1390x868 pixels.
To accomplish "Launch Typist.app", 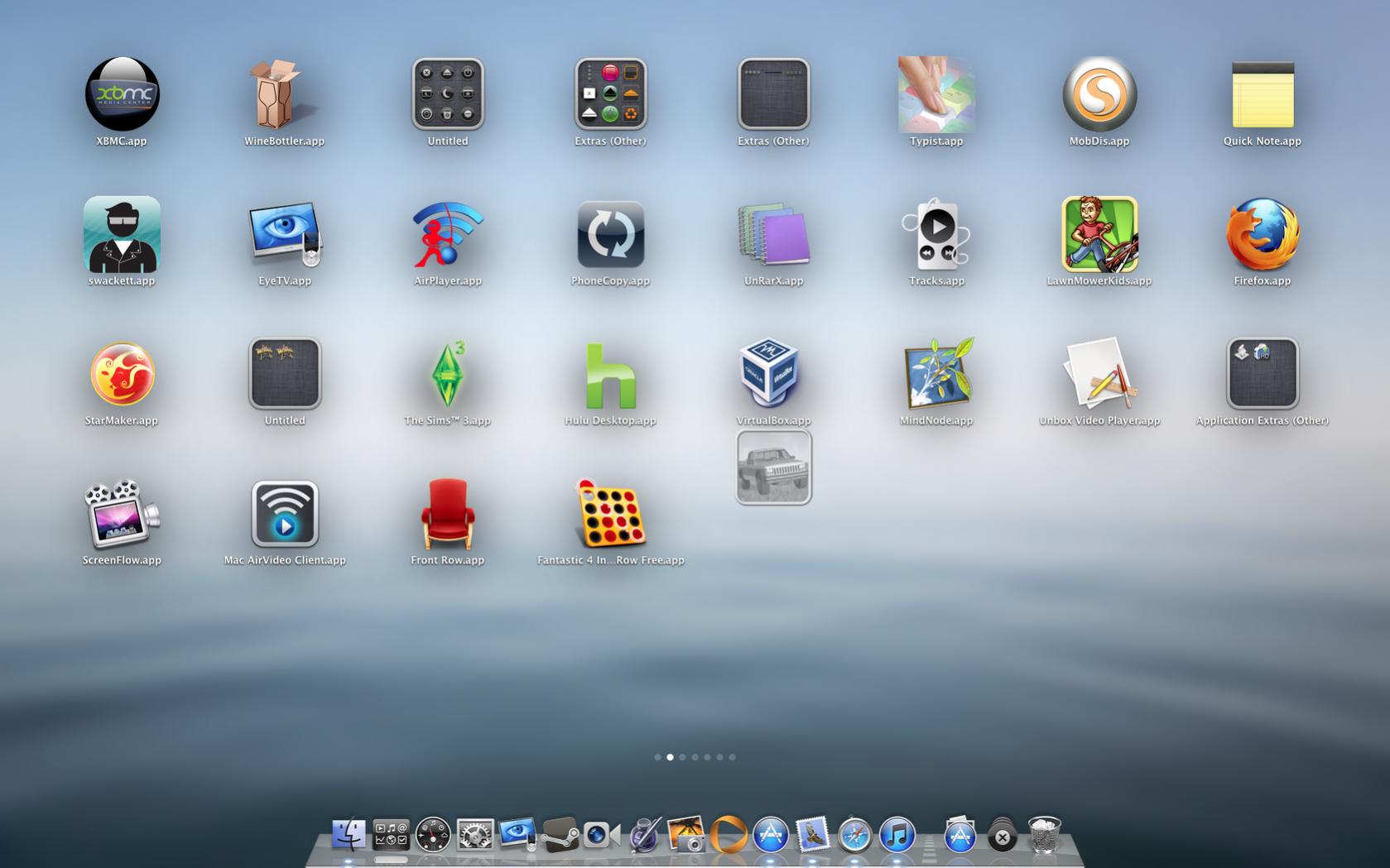I will (x=936, y=94).
